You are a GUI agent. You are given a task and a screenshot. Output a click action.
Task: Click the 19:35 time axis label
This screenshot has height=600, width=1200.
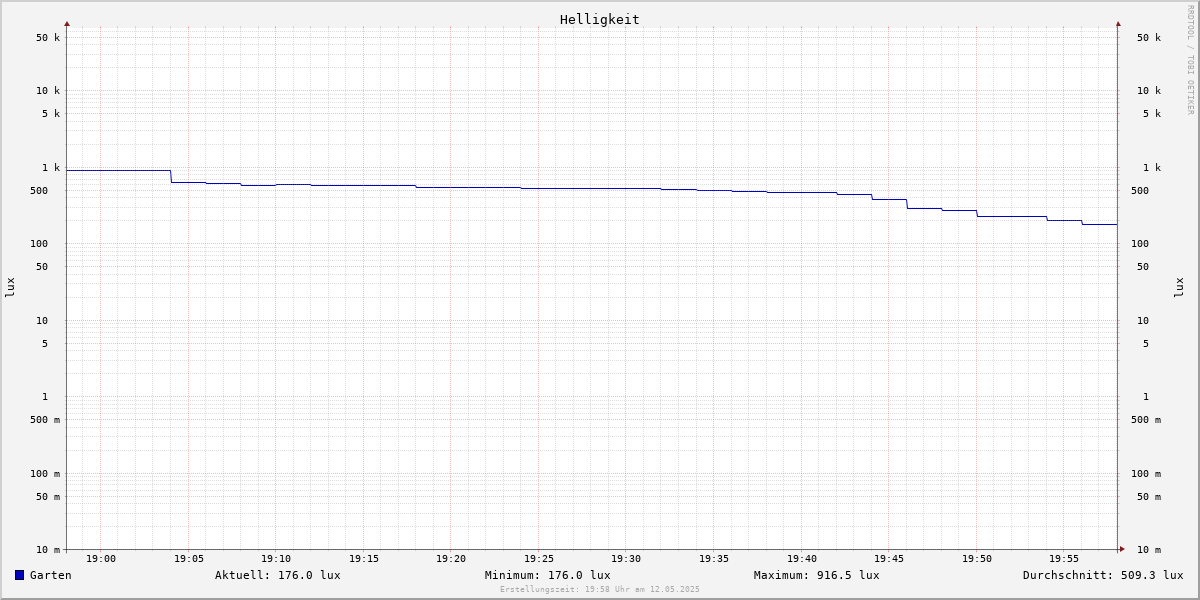tap(714, 559)
